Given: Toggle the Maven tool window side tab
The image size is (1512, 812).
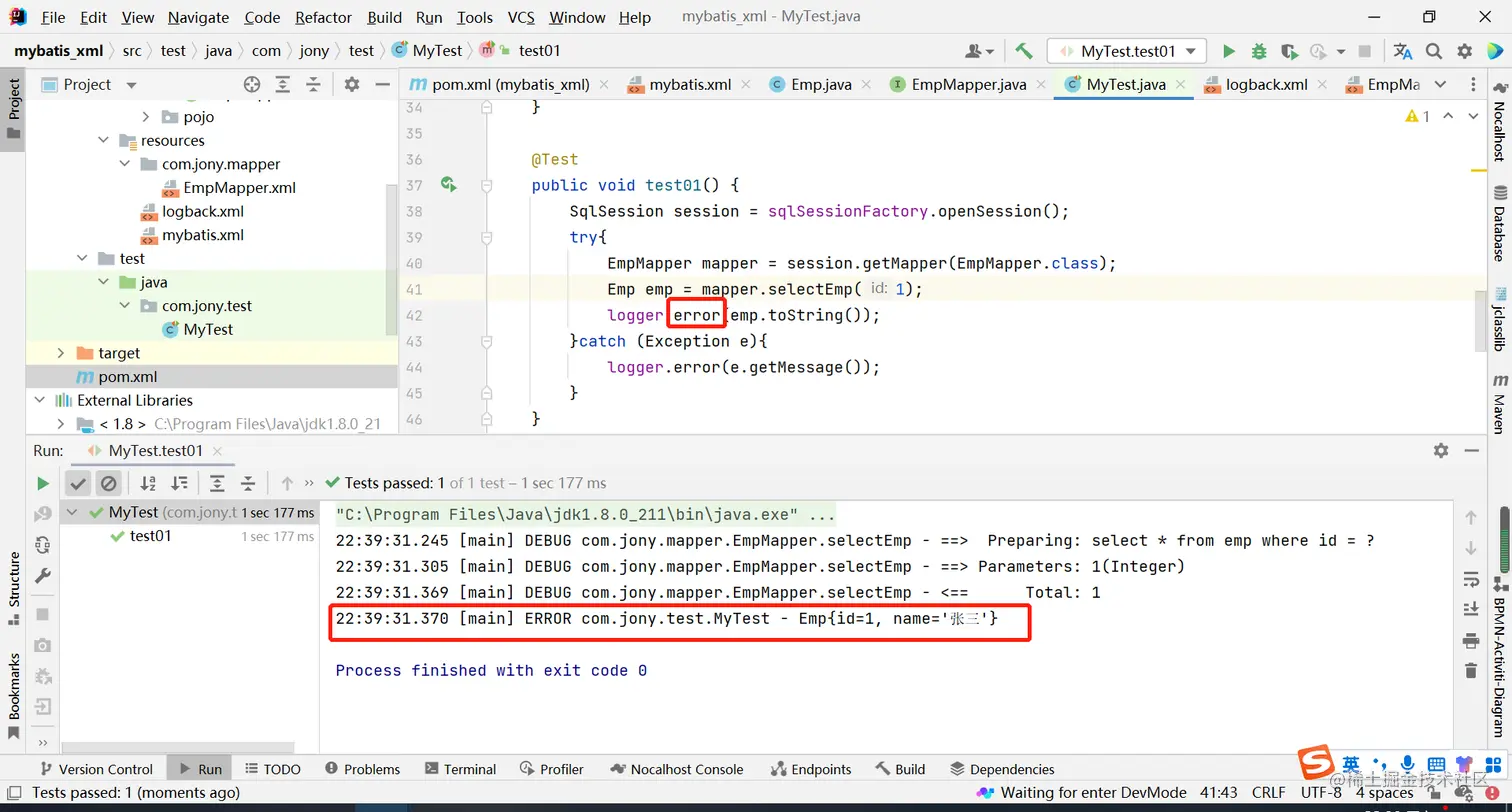Looking at the screenshot, I should click(x=1500, y=403).
